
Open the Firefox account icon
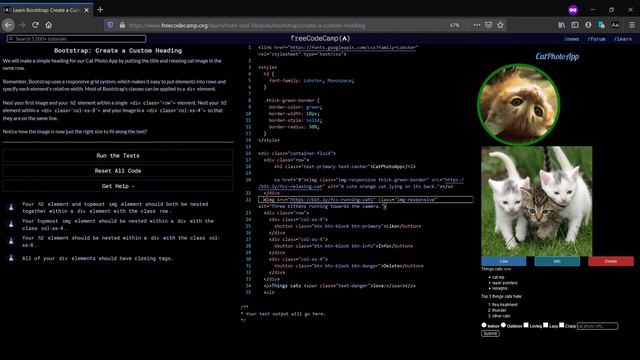588,25
